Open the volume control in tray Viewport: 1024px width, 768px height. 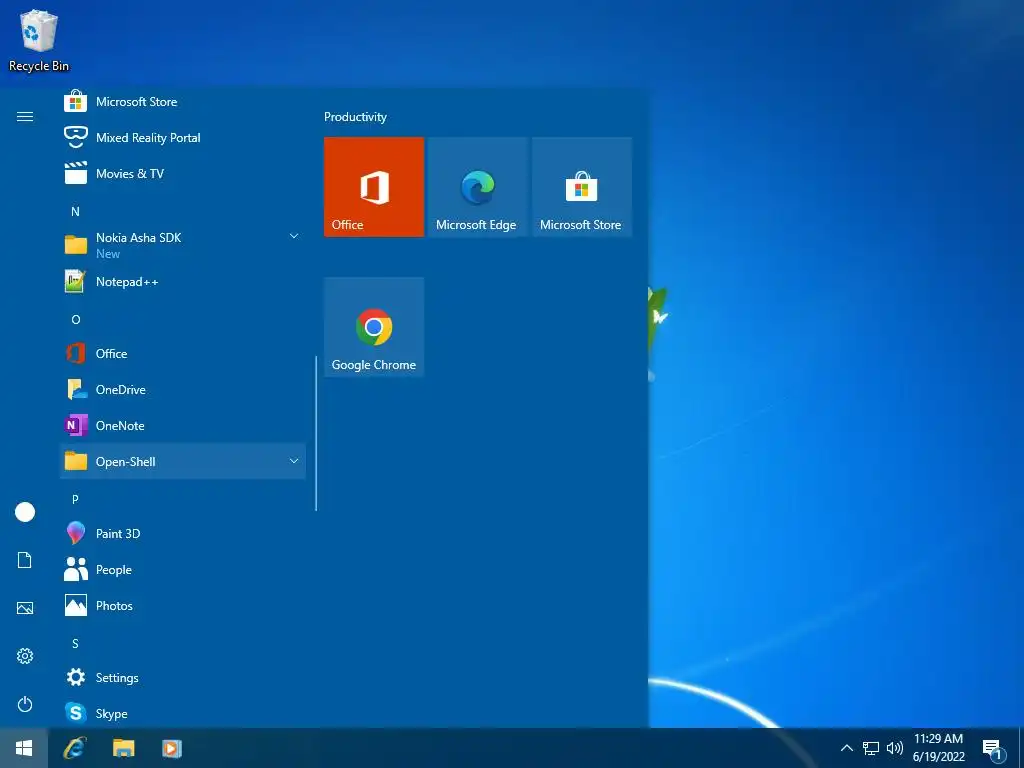[895, 748]
